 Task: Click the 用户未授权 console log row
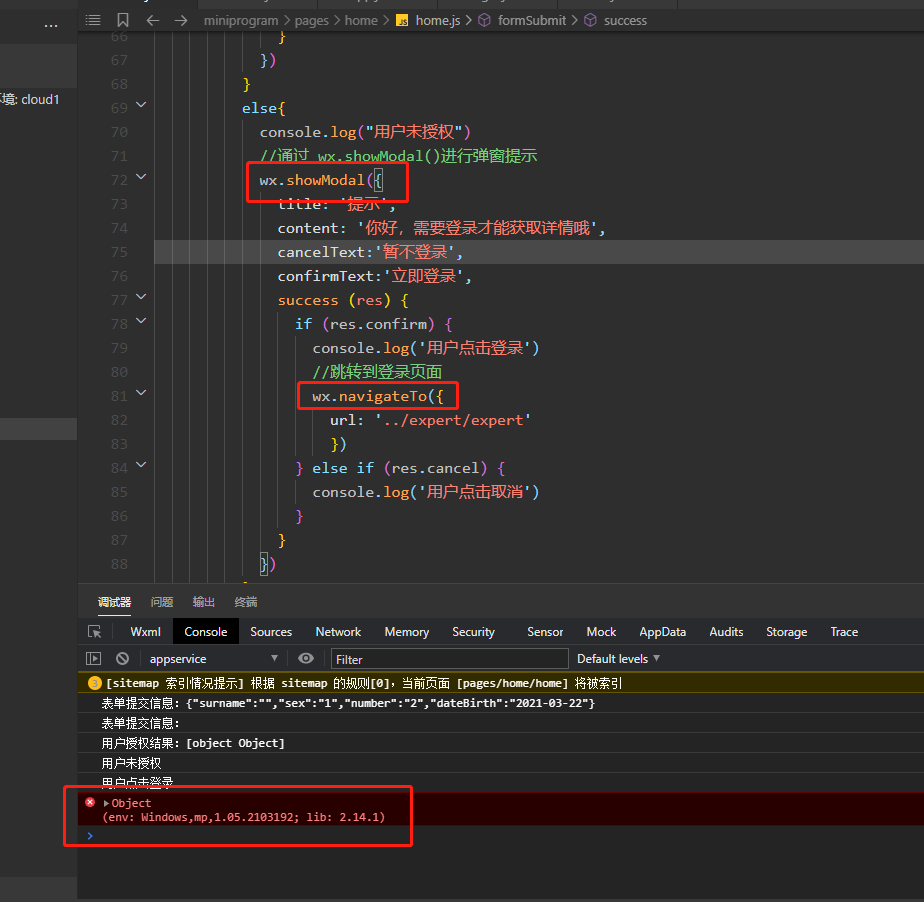[x=501, y=763]
